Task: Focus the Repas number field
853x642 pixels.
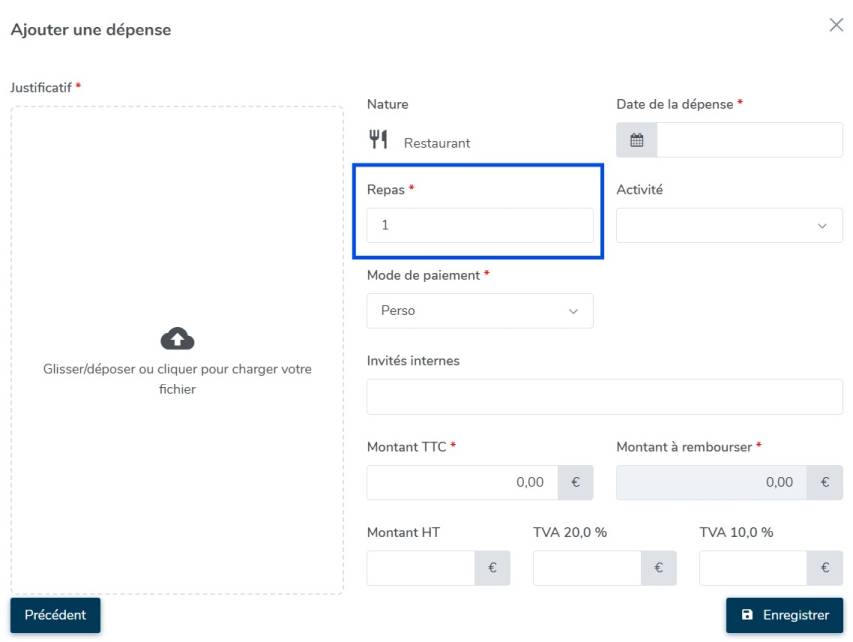Action: point(480,226)
